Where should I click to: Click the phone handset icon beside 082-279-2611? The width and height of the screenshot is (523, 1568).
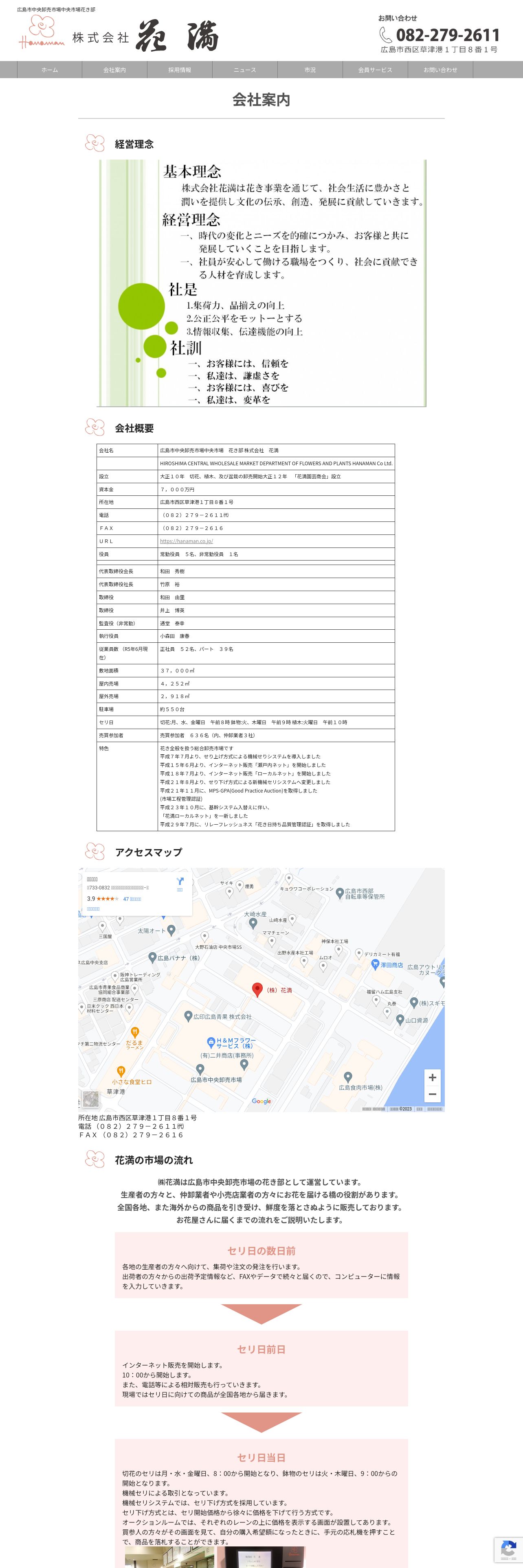(385, 35)
